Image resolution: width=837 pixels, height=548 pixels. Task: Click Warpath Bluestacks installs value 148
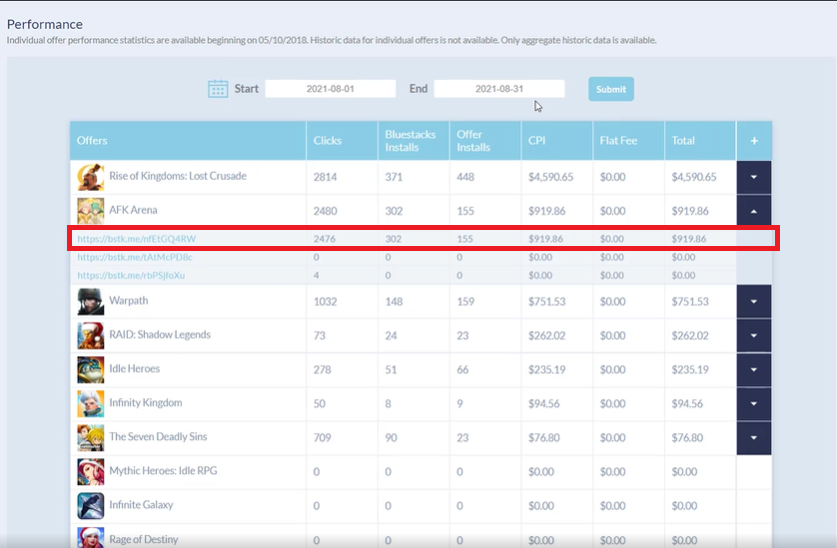point(394,301)
